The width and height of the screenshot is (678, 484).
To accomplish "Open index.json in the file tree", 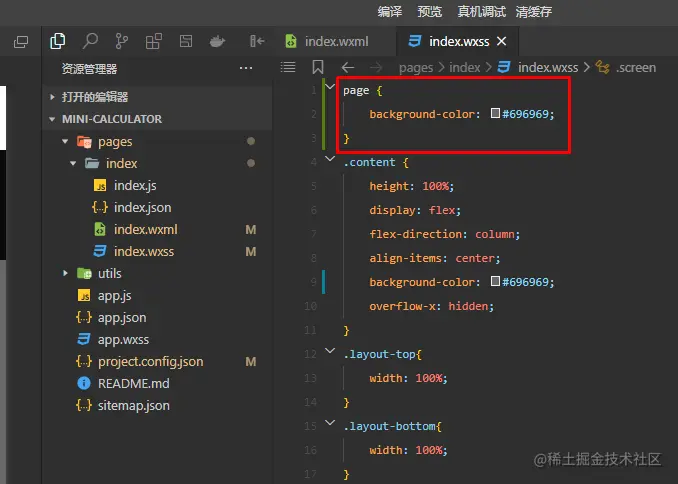I will [142, 208].
